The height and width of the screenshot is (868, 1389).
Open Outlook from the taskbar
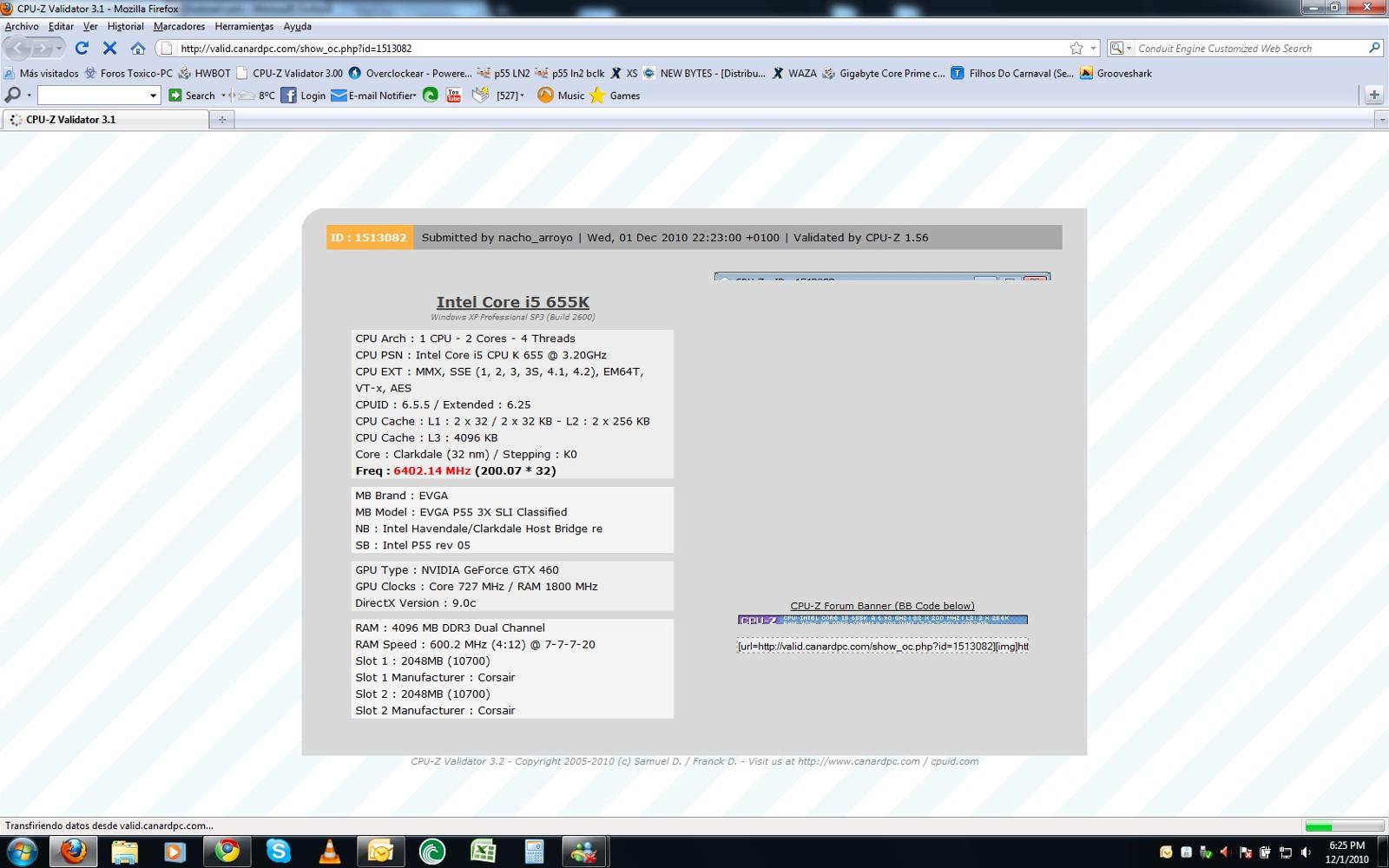point(380,852)
